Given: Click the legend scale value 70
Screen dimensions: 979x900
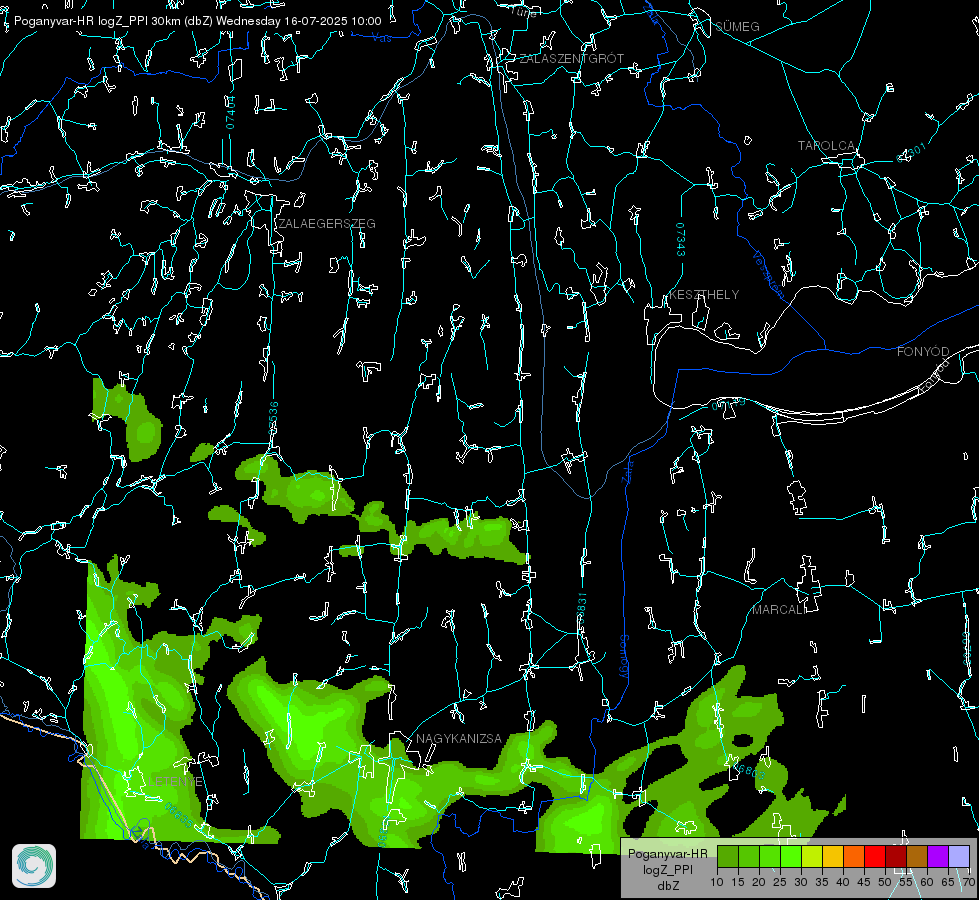Looking at the screenshot, I should [968, 882].
